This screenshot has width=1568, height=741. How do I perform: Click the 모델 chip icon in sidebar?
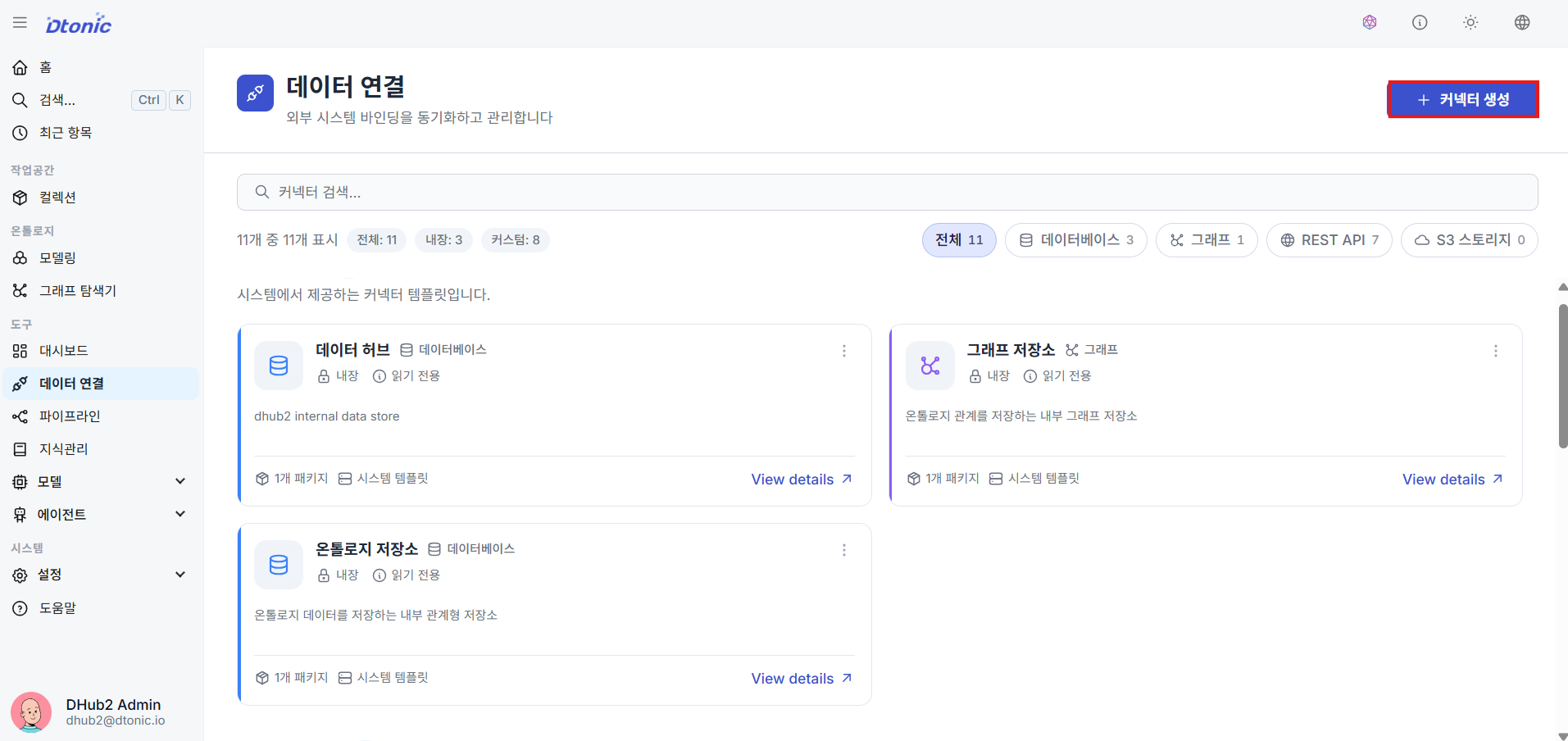(20, 482)
